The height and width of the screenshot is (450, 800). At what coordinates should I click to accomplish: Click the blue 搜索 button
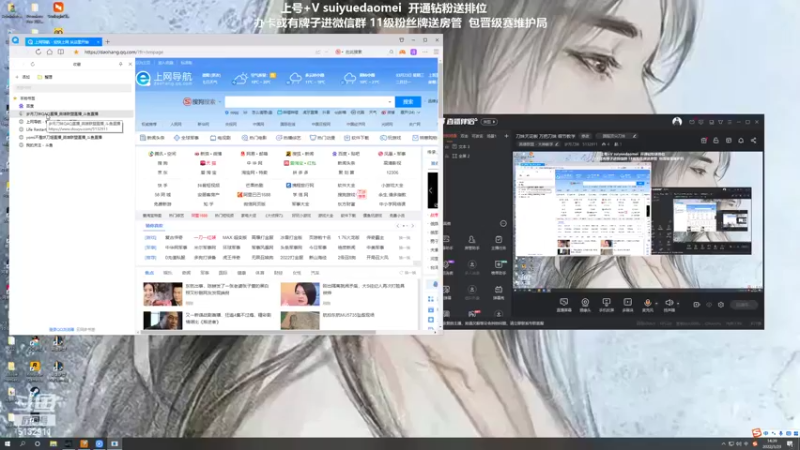click(x=408, y=102)
